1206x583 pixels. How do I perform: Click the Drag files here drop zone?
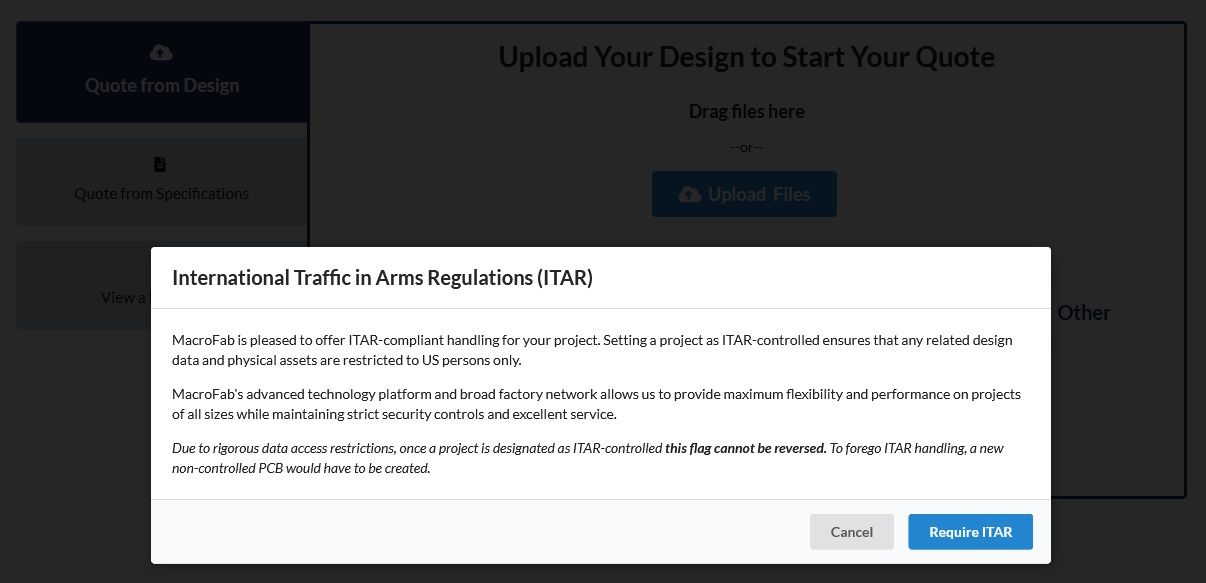point(746,111)
